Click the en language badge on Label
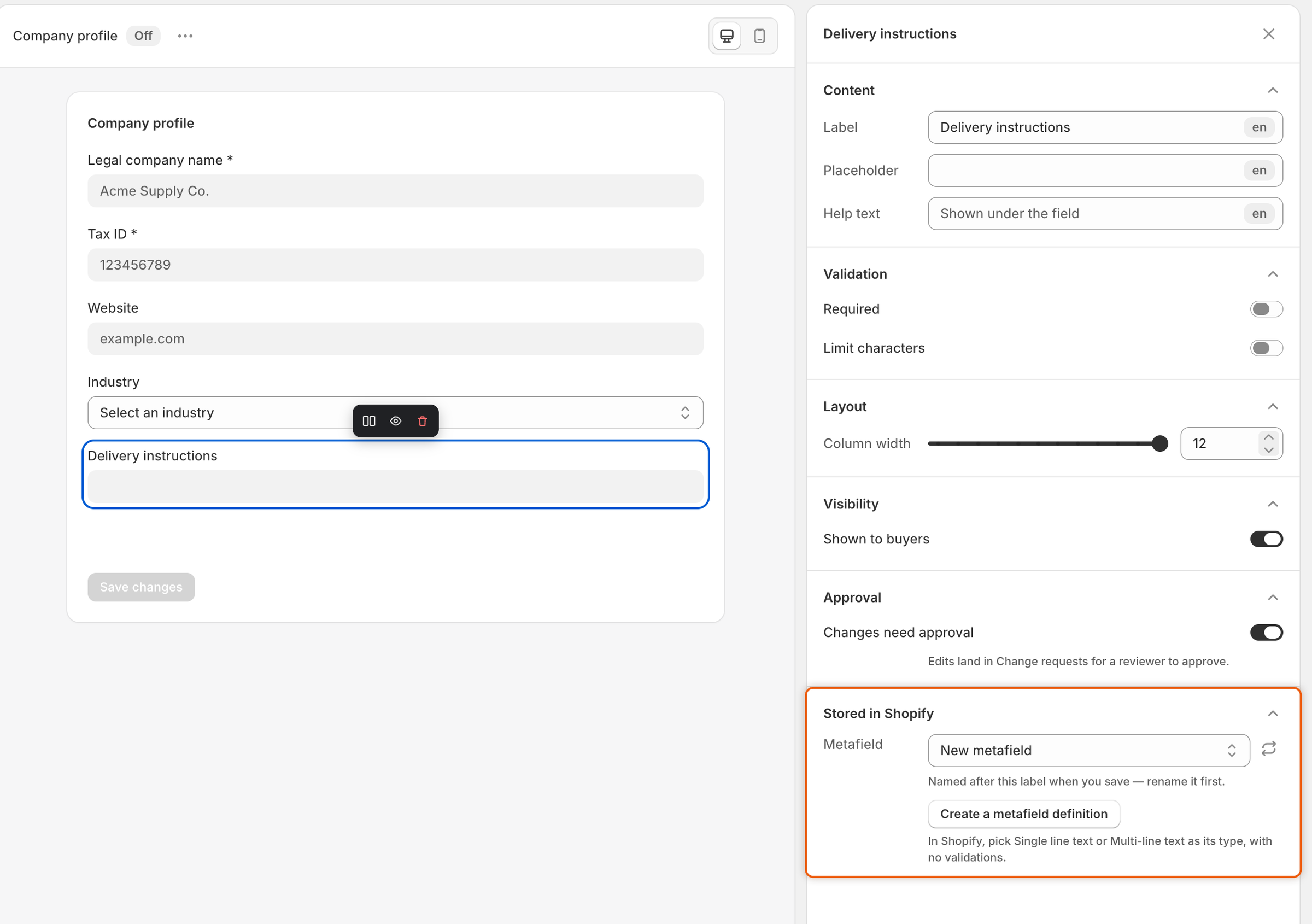This screenshot has width=1312, height=924. (1259, 127)
